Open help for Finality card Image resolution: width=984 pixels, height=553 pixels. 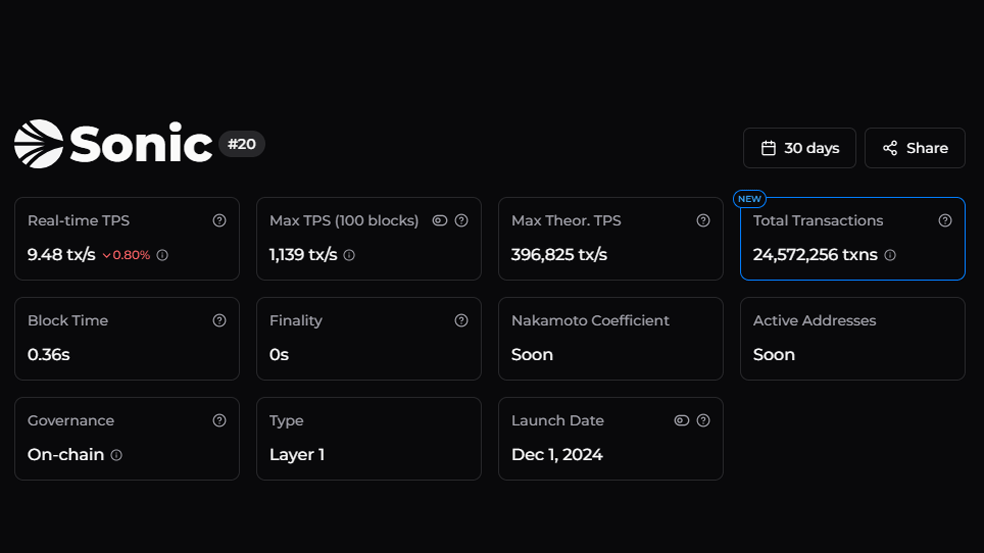[x=461, y=320]
